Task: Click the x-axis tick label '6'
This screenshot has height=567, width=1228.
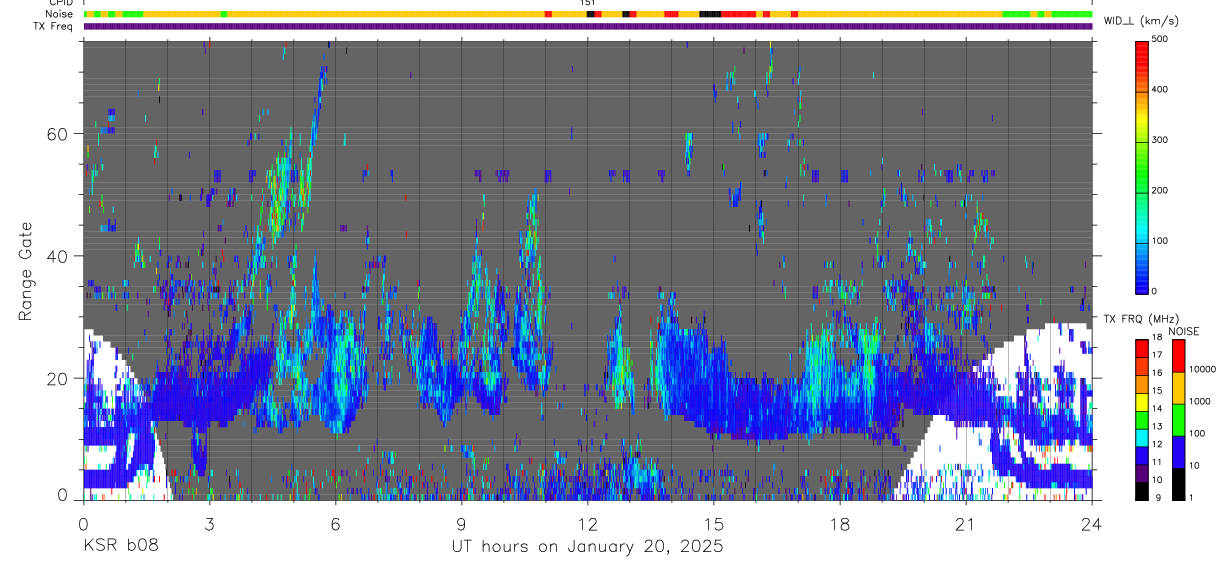Action: 335,523
